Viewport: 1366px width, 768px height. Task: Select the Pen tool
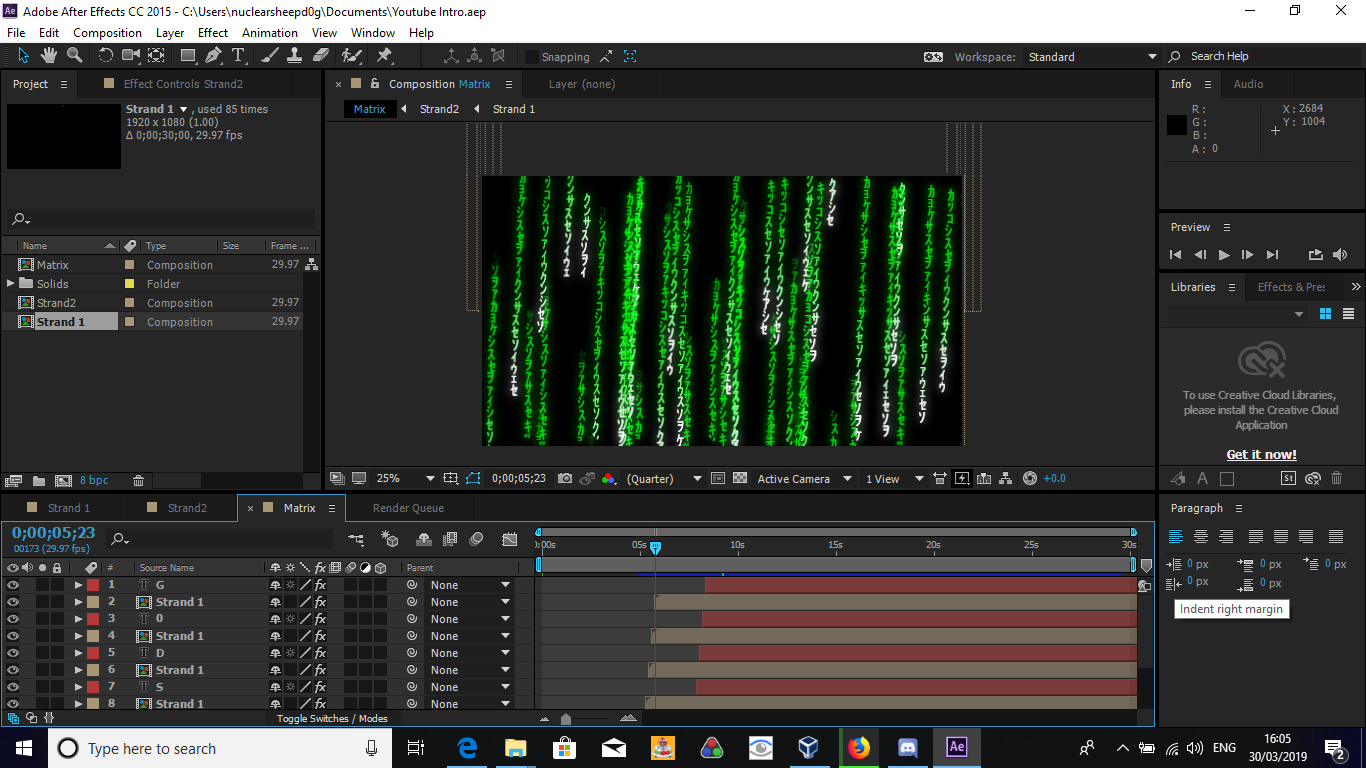point(213,56)
